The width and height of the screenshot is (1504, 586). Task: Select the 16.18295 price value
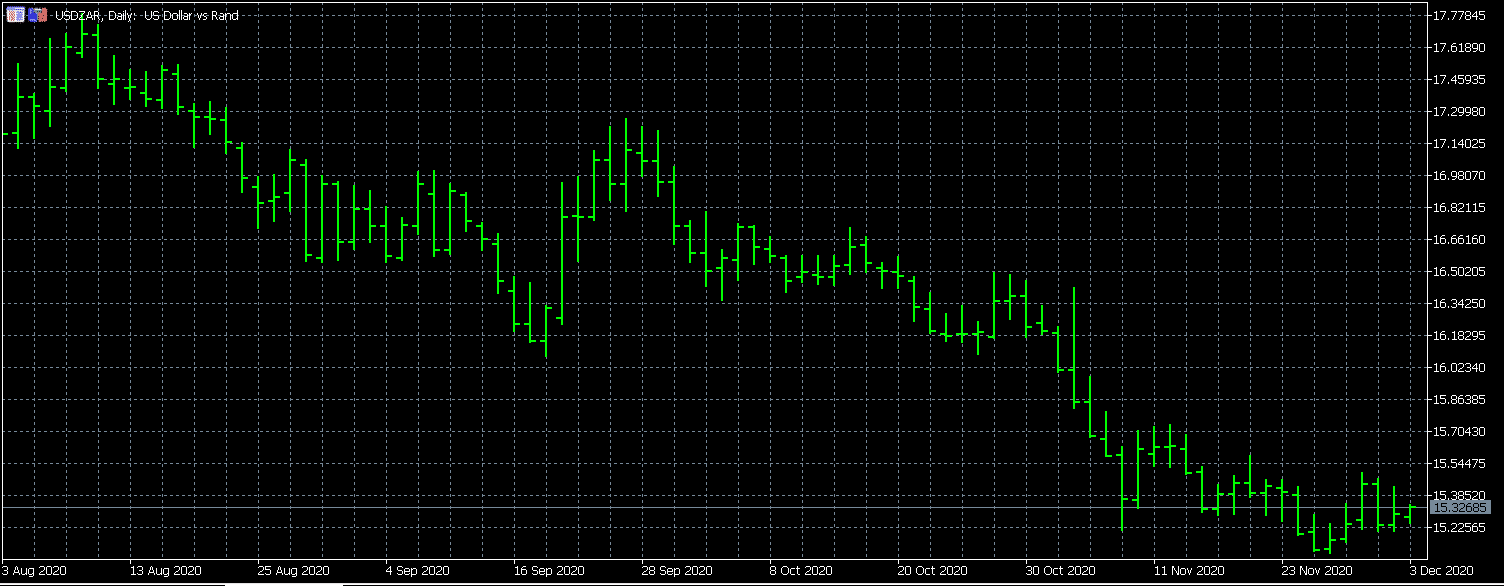[1458, 335]
